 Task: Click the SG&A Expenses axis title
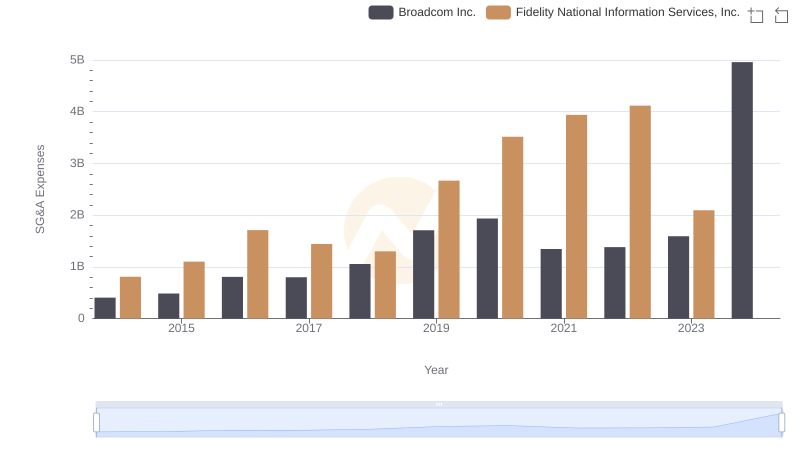coord(40,189)
